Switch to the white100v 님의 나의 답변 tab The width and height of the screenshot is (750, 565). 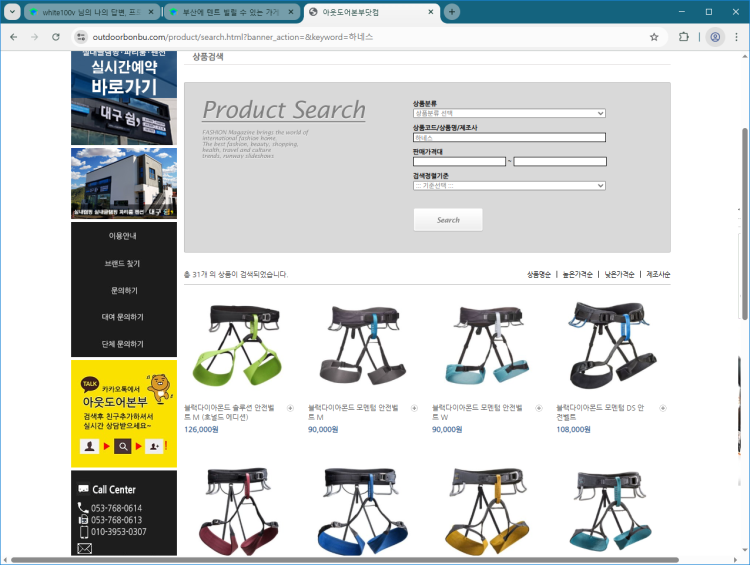[91, 12]
